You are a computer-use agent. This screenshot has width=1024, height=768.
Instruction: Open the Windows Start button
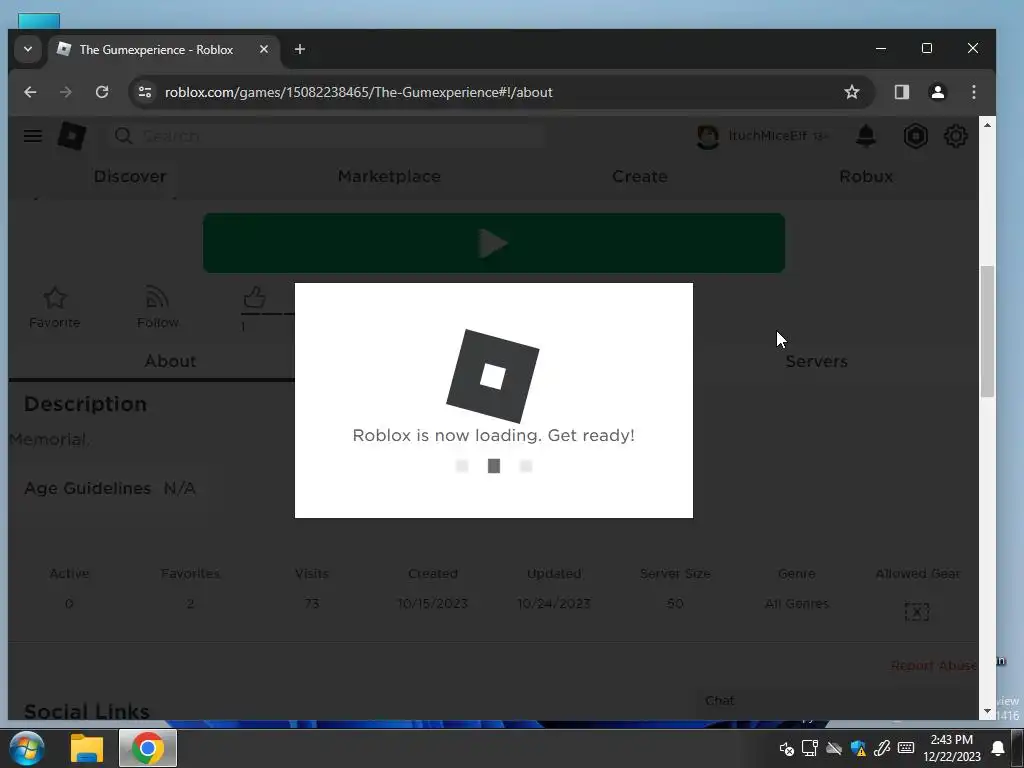tap(27, 748)
